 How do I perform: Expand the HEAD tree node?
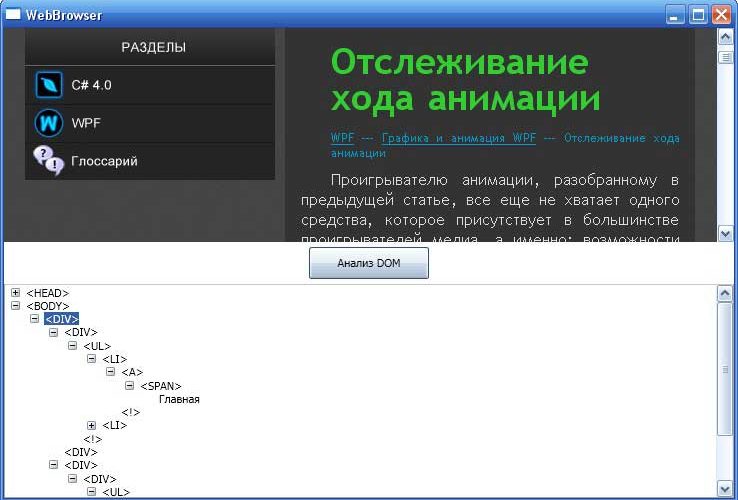pyautogui.click(x=16, y=293)
